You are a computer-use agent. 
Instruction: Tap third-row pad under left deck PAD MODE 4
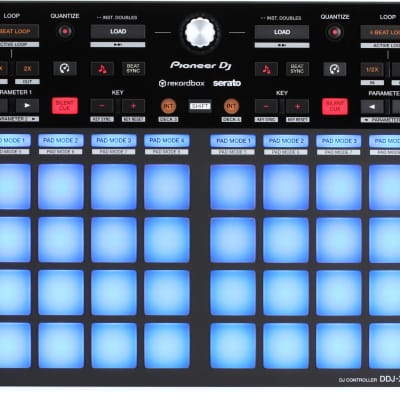[x=167, y=293]
